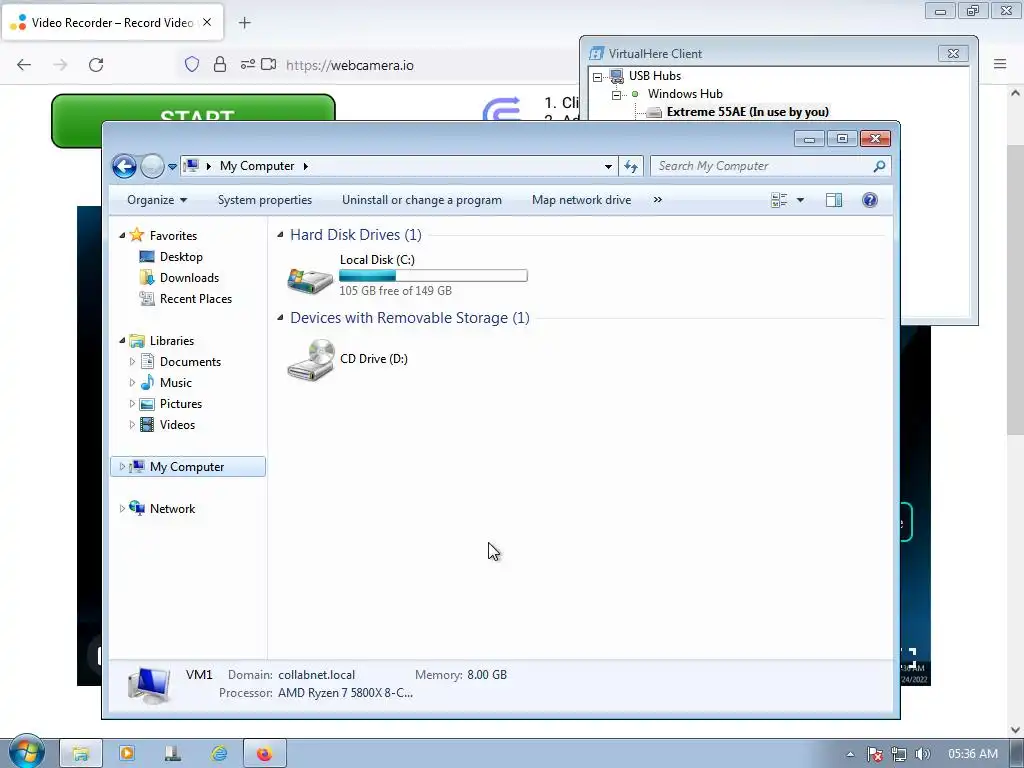This screenshot has height=768, width=1024.
Task: Show more toolbar commands via double chevron
Action: point(658,200)
